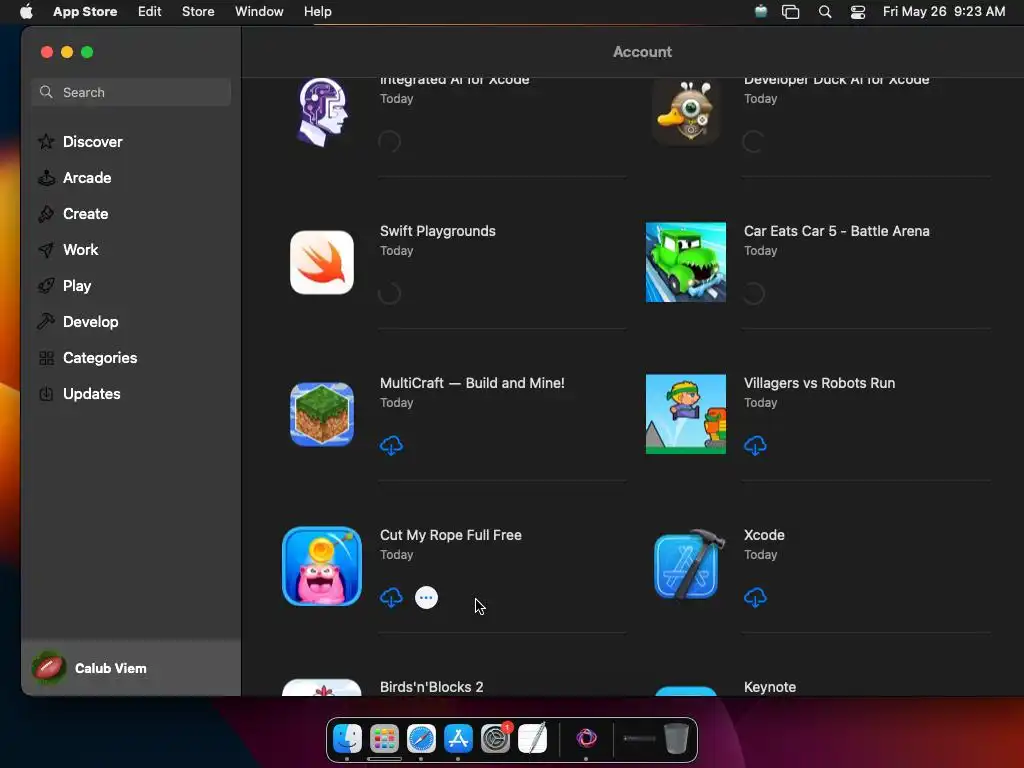Open the Villagers vs Robots Run title
1024x768 pixels.
[820, 383]
